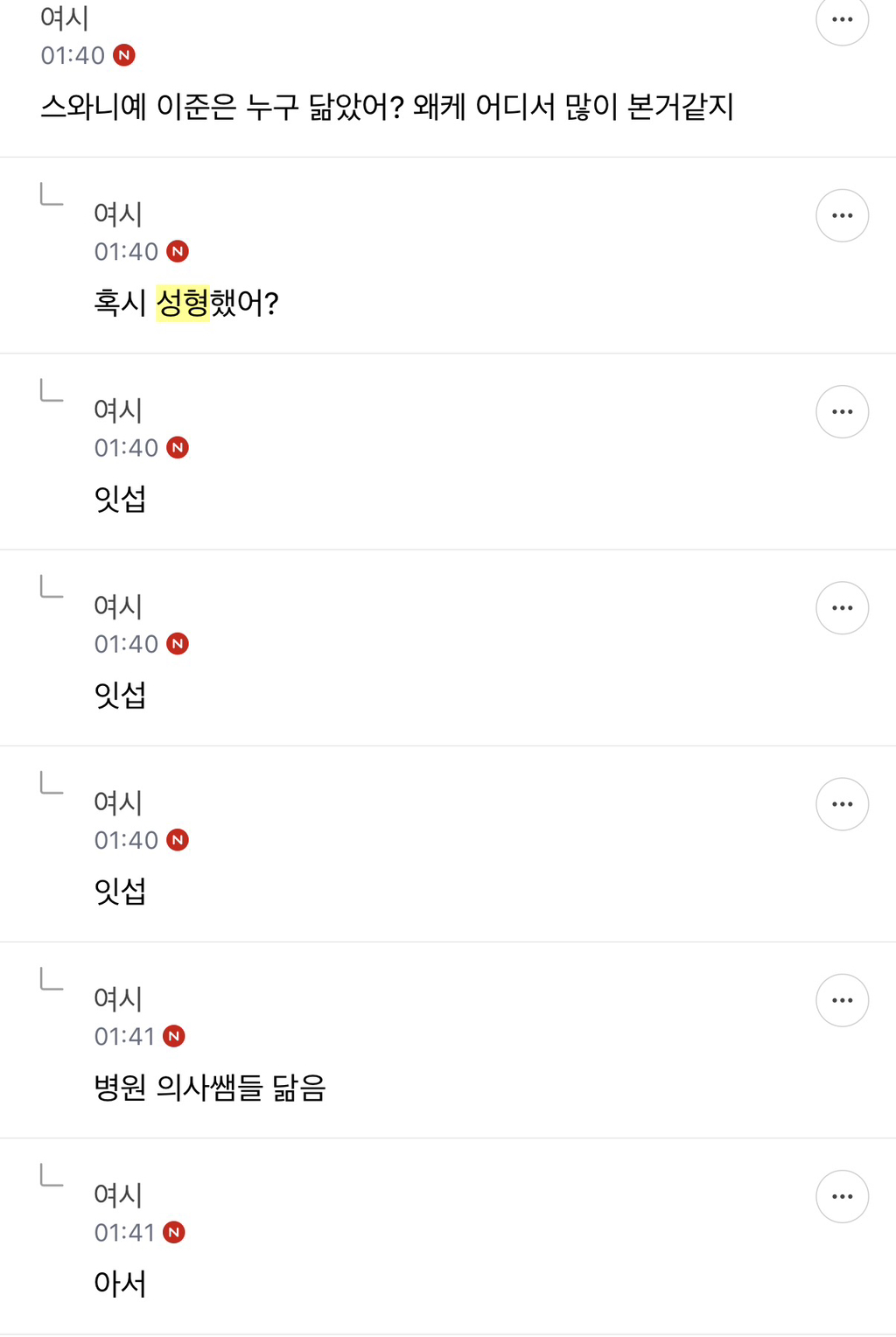This screenshot has width=896, height=1337.
Task: Click the highlighted word 성형
Action: pyautogui.click(x=182, y=303)
